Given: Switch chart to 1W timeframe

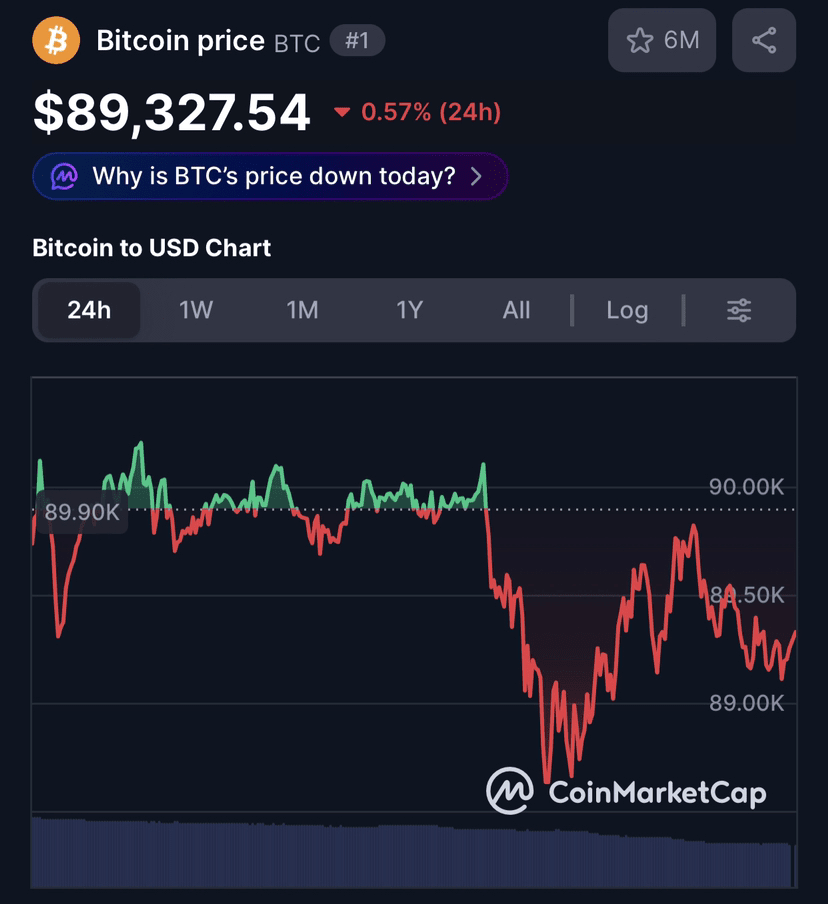Looking at the screenshot, I should click(196, 310).
